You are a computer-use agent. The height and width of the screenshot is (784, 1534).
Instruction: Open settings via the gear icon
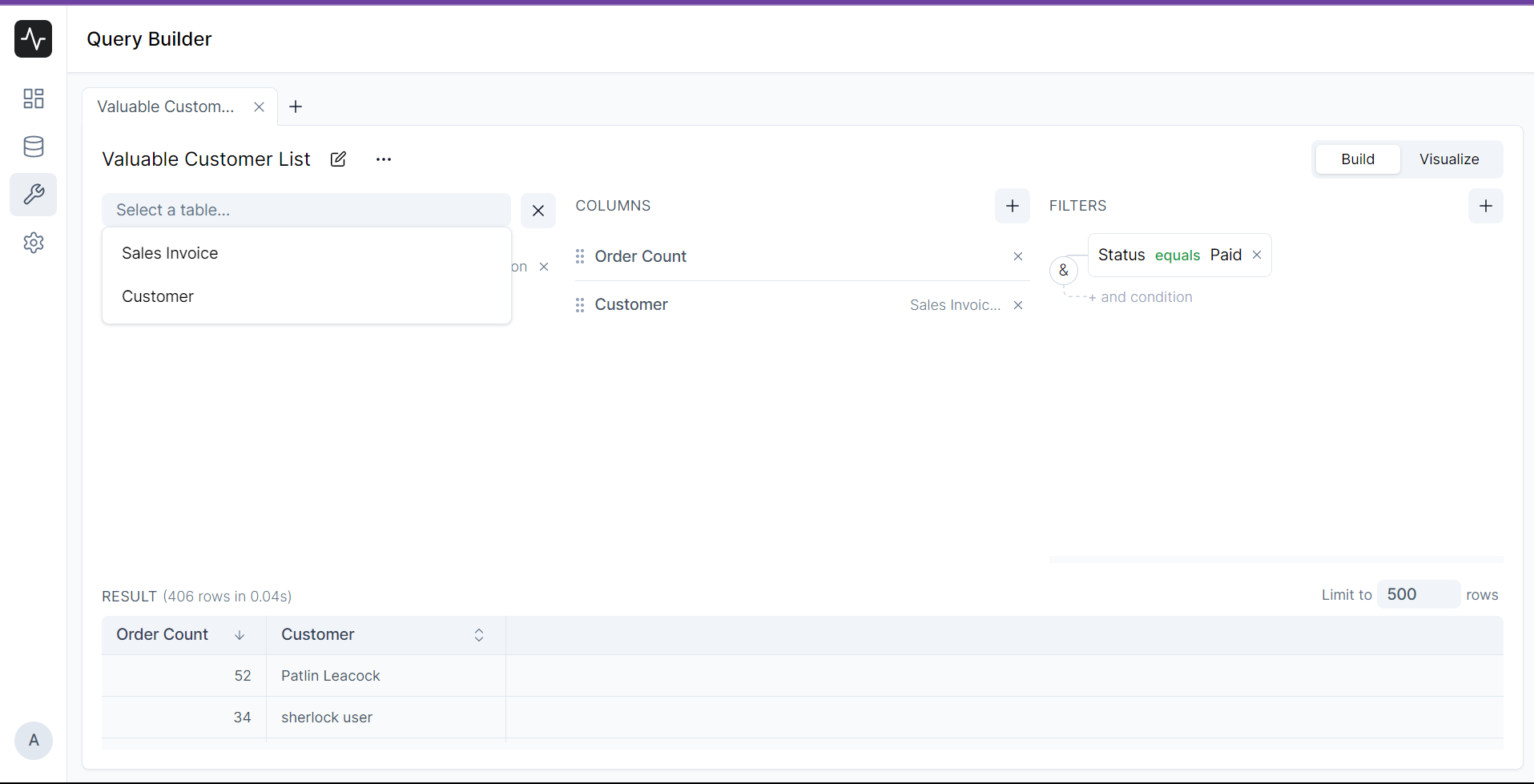click(33, 243)
